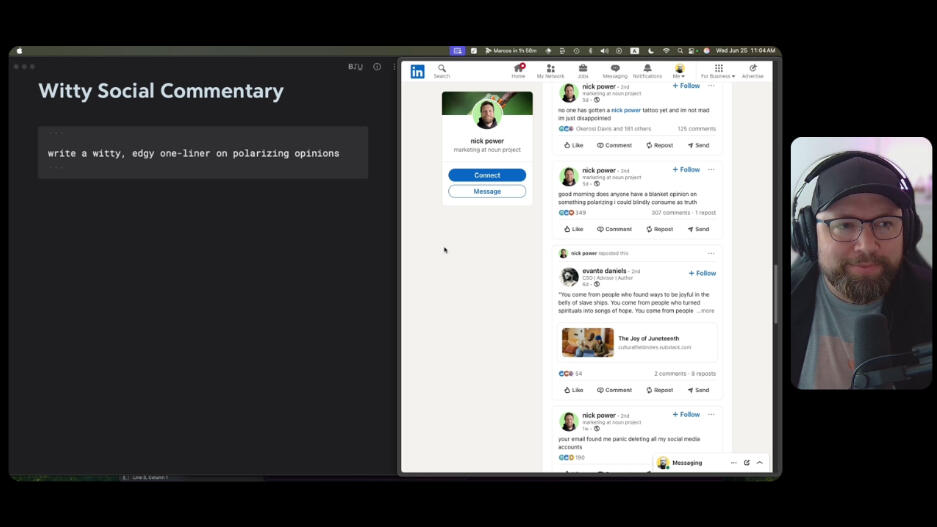
Task: Open My Network in the LinkedIn navbar
Action: [x=550, y=70]
